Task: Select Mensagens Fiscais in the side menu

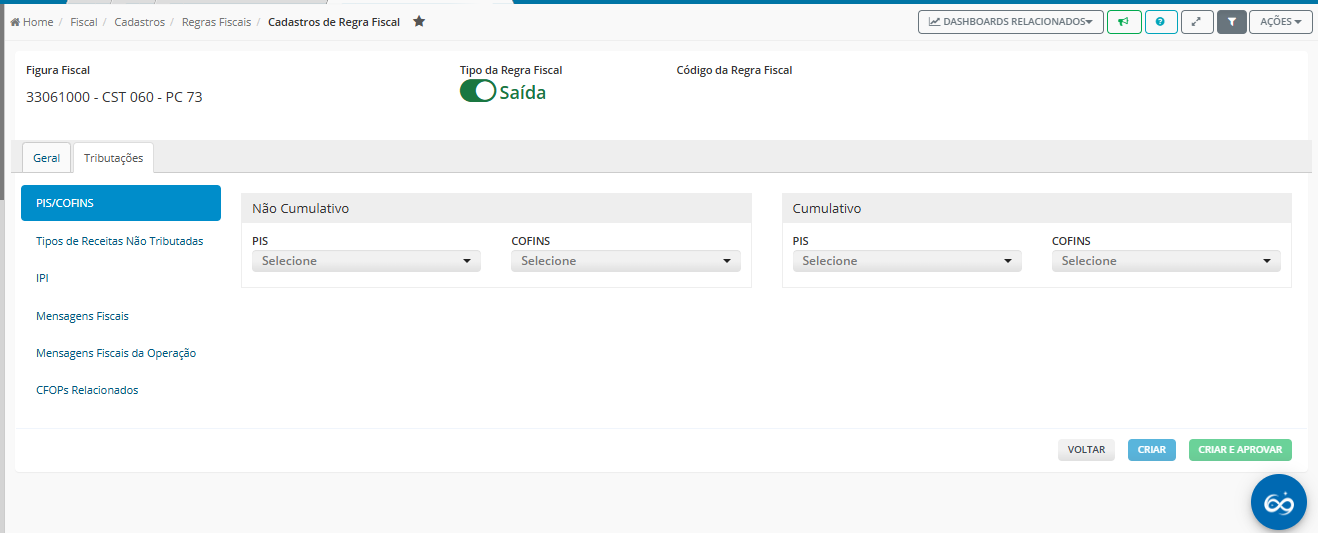Action: click(82, 316)
